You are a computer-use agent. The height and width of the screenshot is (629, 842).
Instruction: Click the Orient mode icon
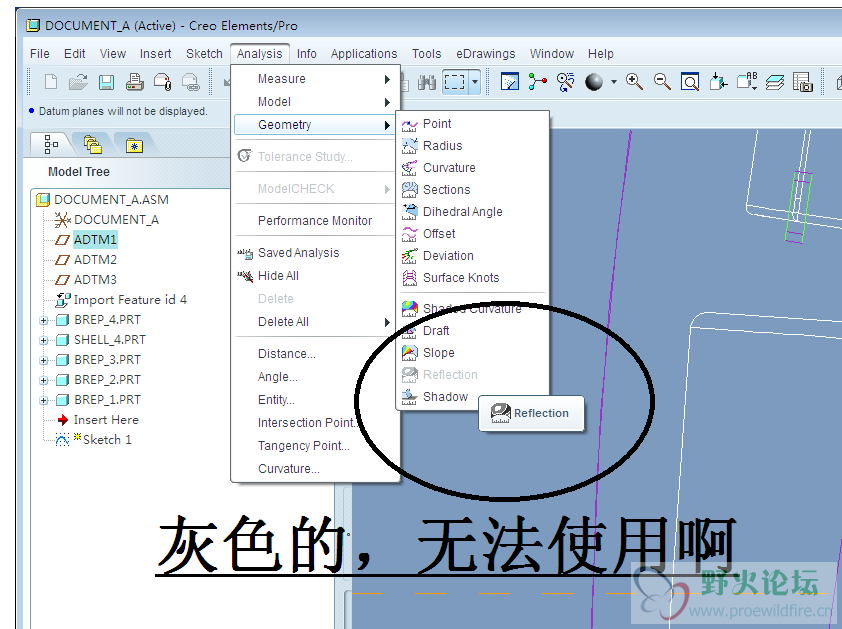click(x=565, y=82)
